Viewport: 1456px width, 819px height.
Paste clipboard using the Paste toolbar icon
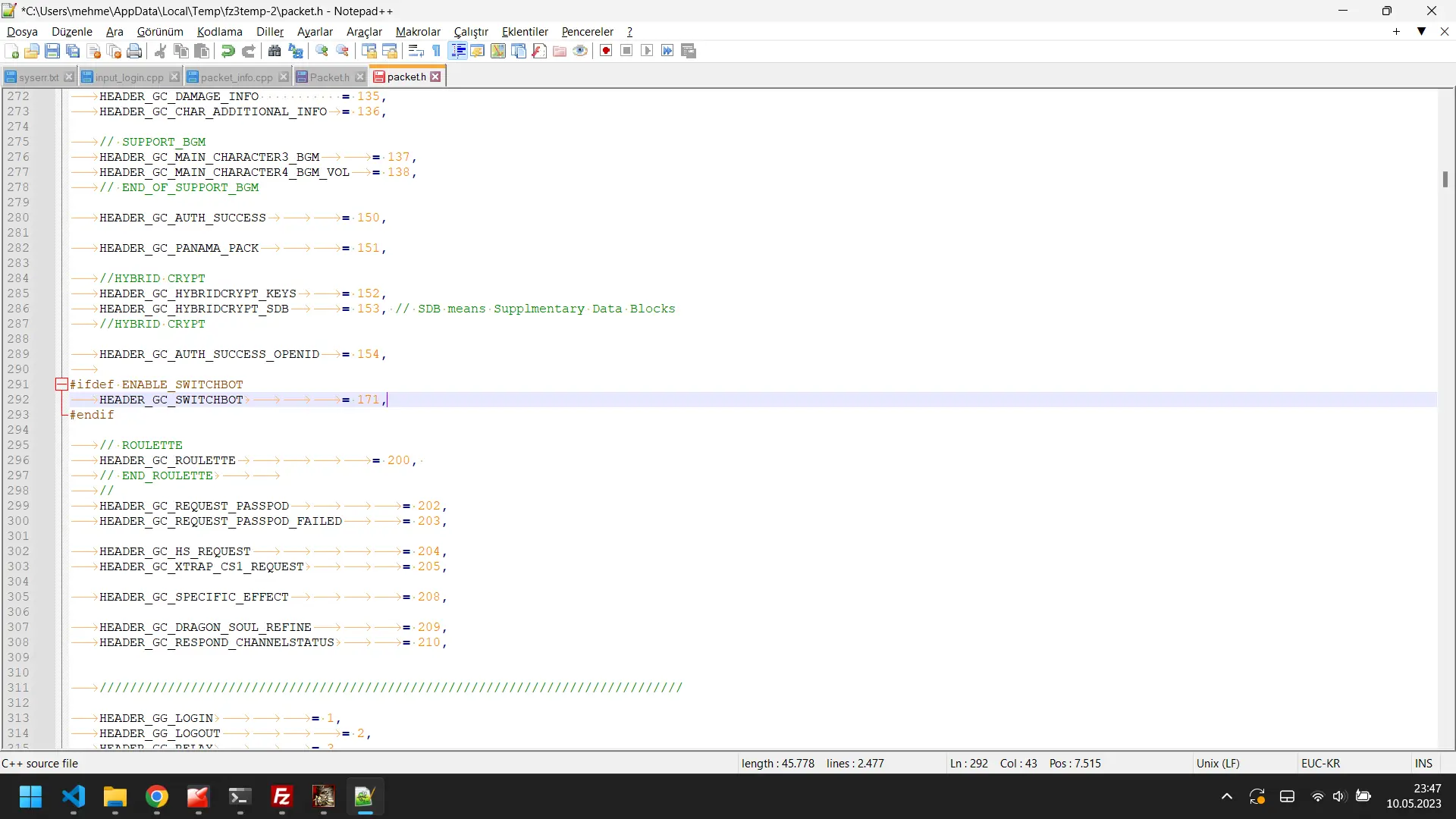point(202,51)
